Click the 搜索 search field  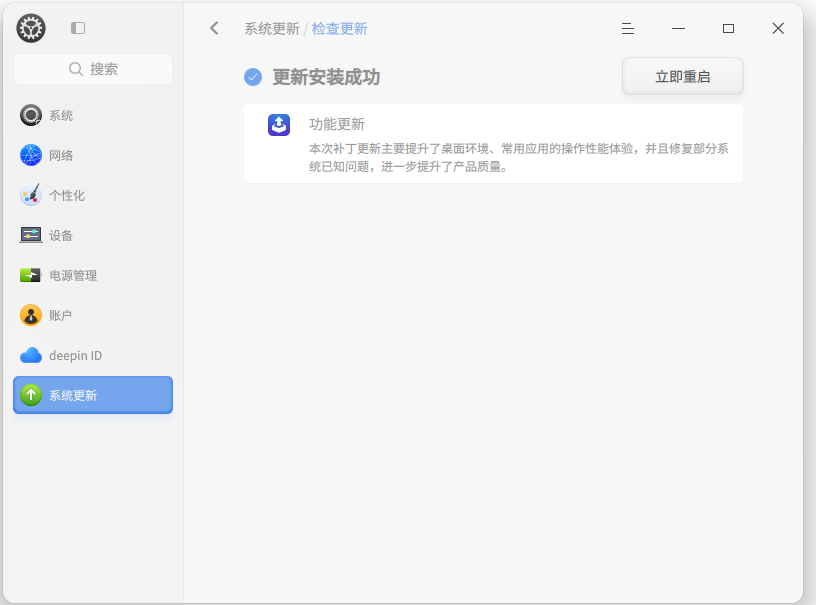[x=93, y=69]
